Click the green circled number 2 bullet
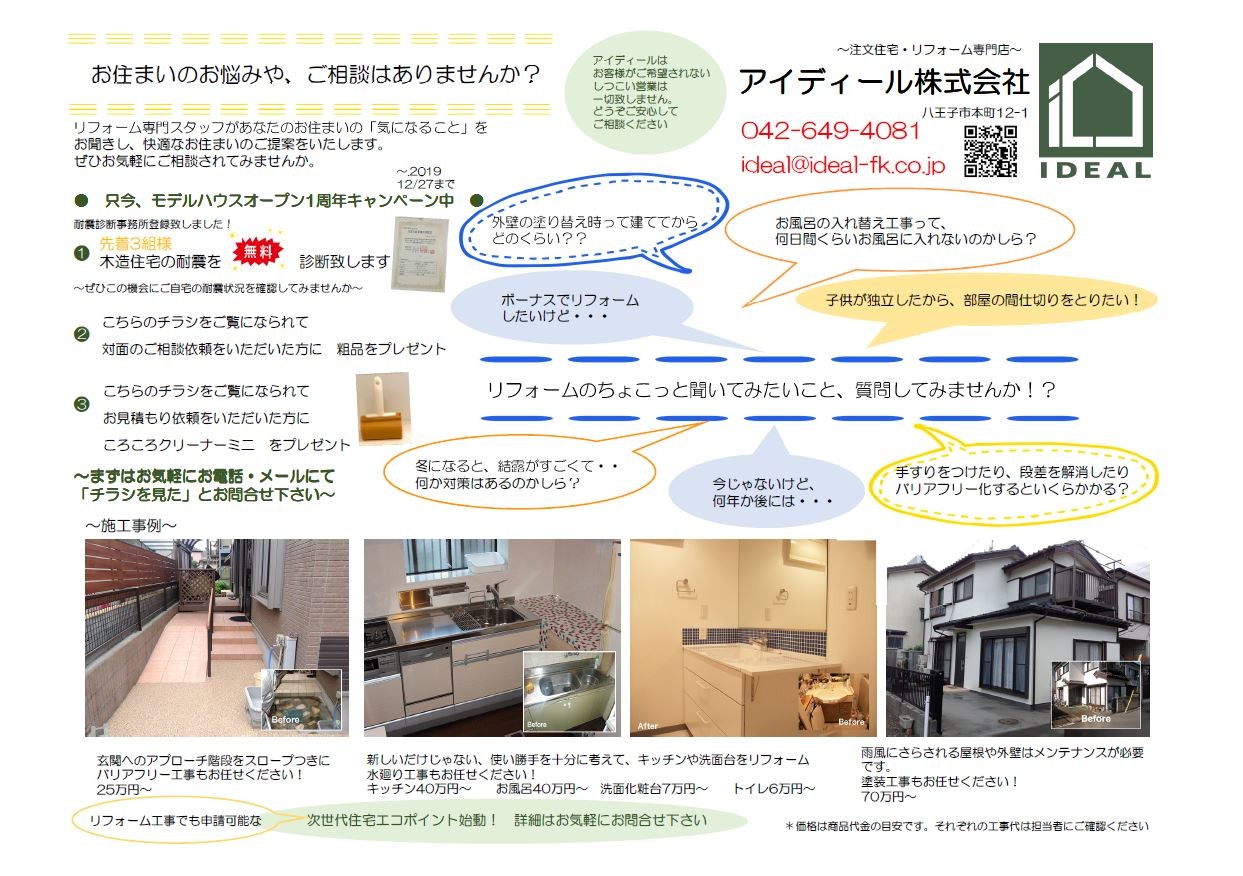Viewport: 1243px width, 876px height. pos(82,335)
